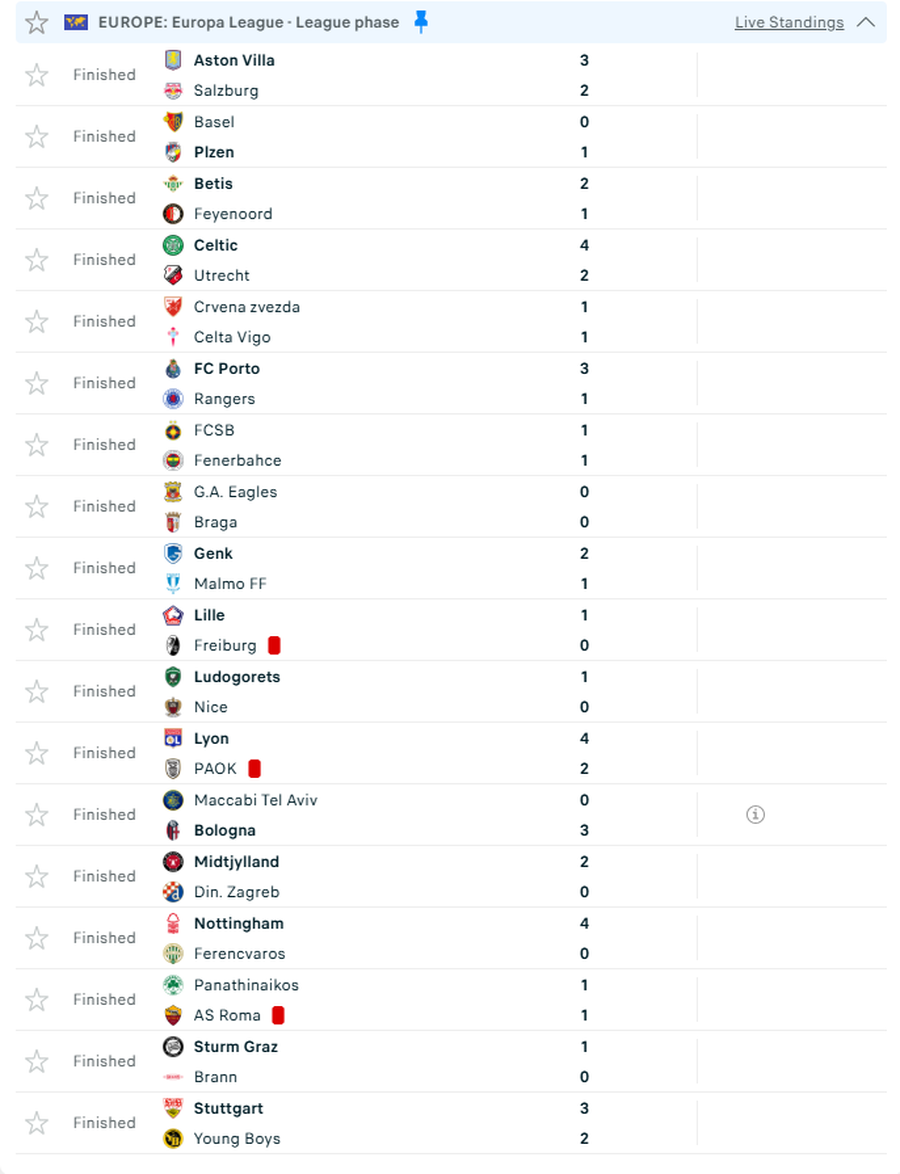
Task: Favorite the Genk vs Malmo FF match
Action: tap(36, 567)
